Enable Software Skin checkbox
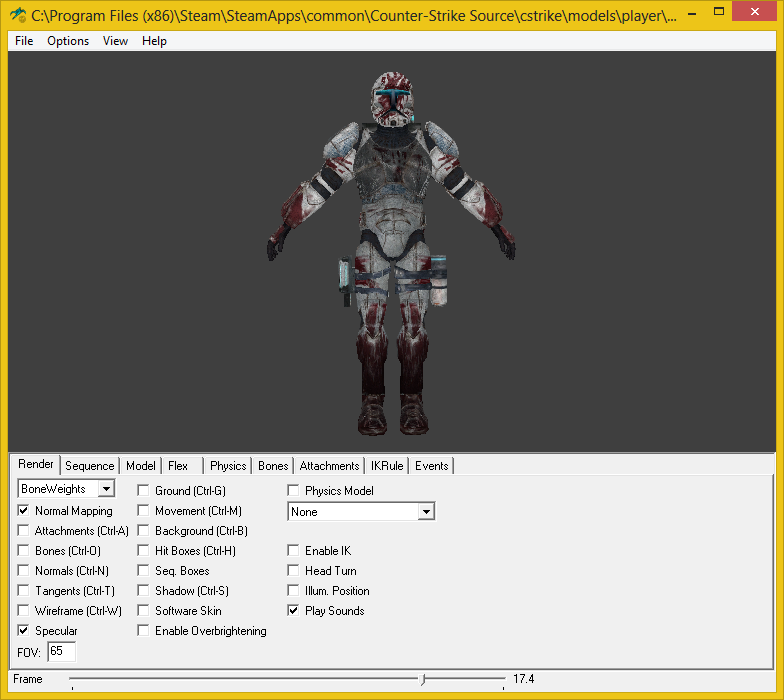784x700 pixels. (x=143, y=610)
